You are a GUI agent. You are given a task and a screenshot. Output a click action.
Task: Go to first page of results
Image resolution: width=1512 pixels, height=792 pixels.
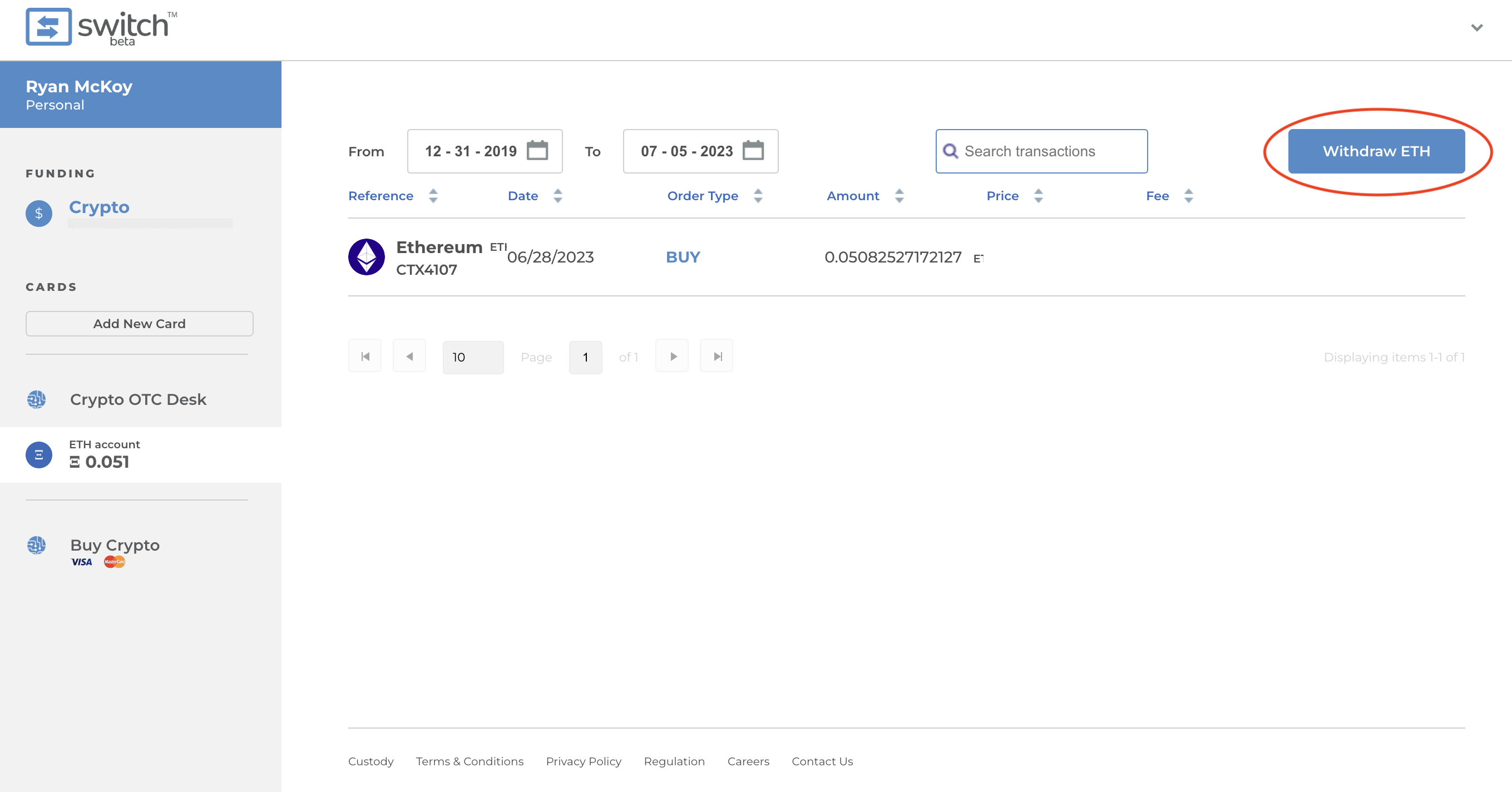point(365,356)
